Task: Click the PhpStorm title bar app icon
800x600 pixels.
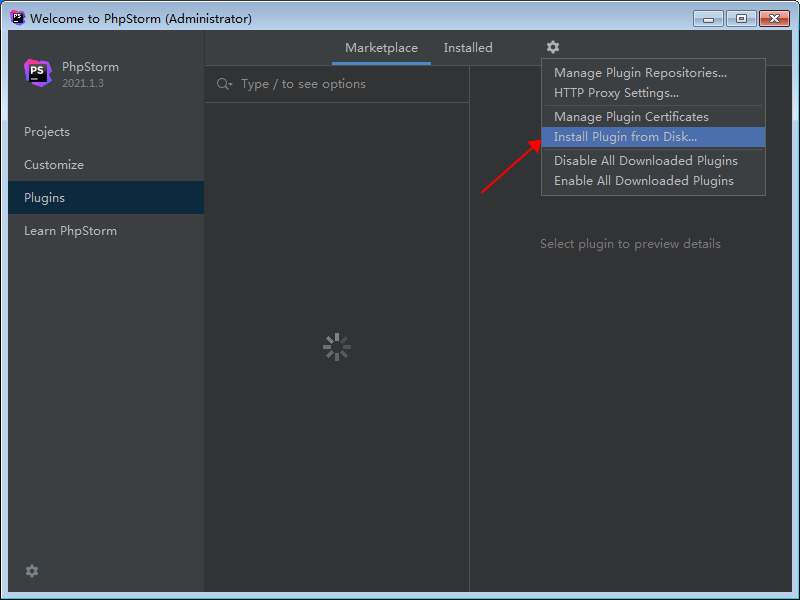Action: tap(17, 18)
